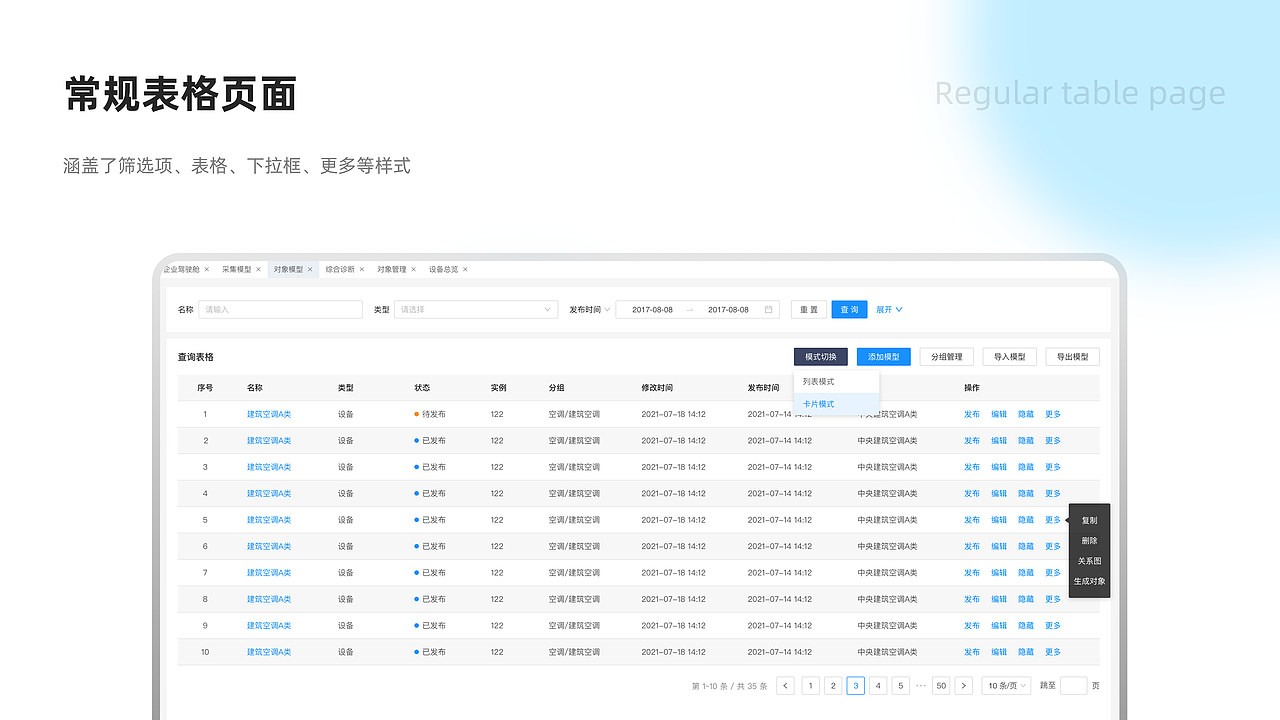Viewport: 1280px width, 720px height.
Task: Open 建筑空调A类 link in row 1
Action: (269, 414)
